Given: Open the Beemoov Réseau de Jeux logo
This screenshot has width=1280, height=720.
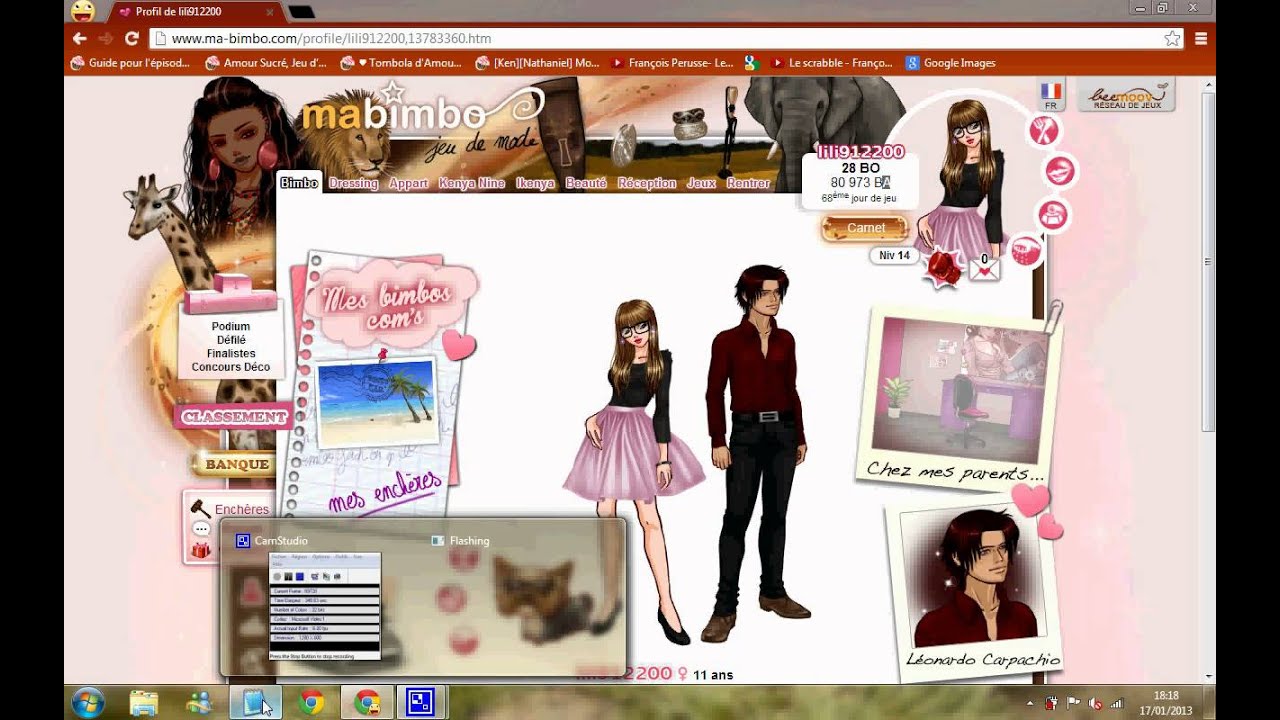Looking at the screenshot, I should (1126, 96).
